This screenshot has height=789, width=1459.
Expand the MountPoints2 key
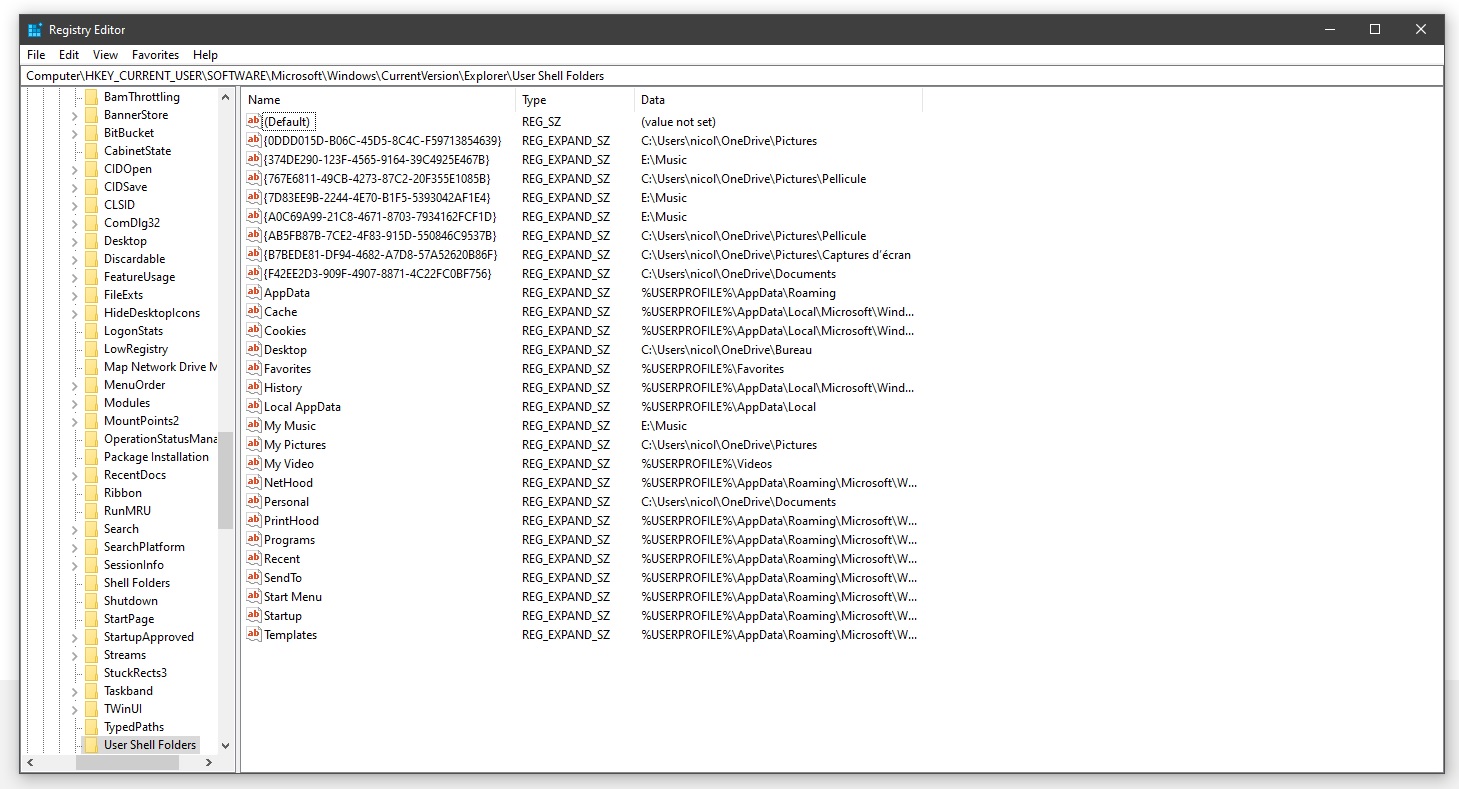pyautogui.click(x=74, y=421)
